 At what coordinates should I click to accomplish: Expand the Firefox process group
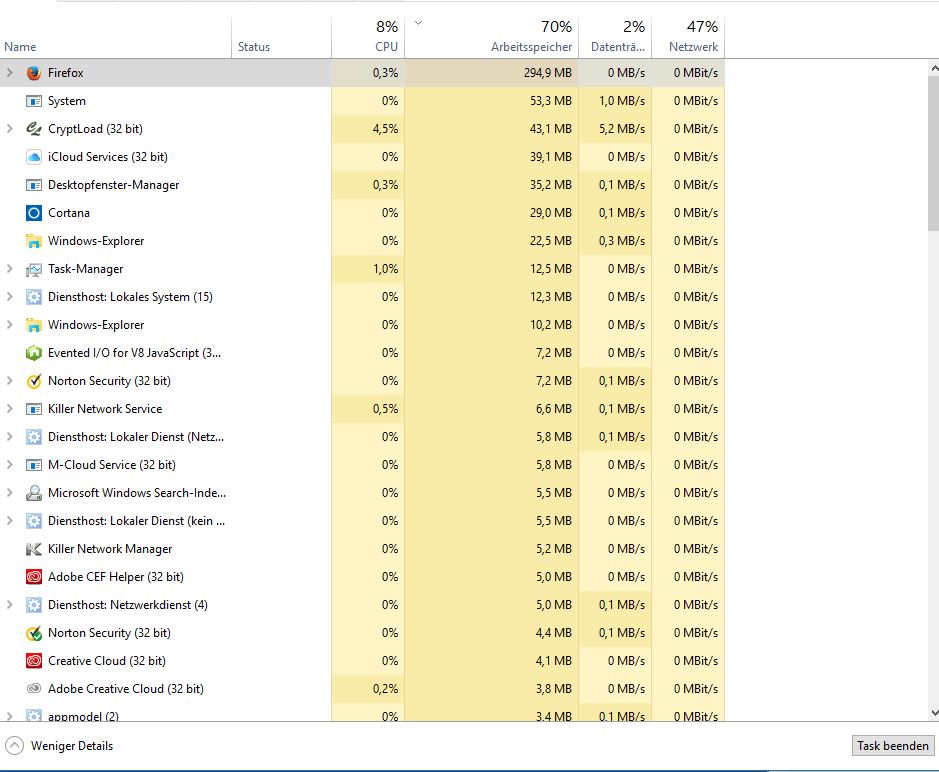pyautogui.click(x=9, y=72)
